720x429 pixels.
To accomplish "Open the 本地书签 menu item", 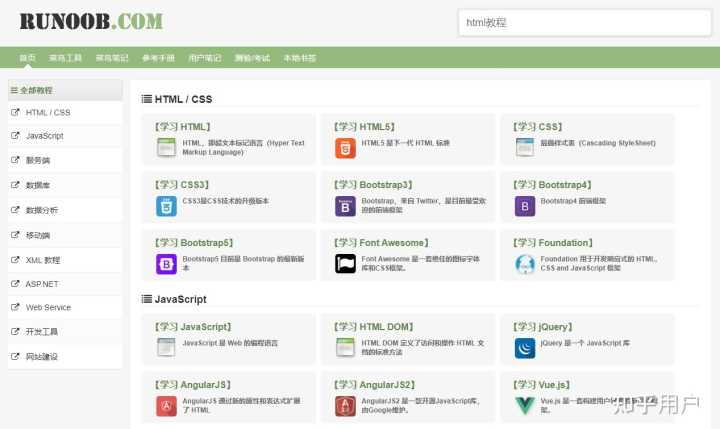I will (299, 58).
